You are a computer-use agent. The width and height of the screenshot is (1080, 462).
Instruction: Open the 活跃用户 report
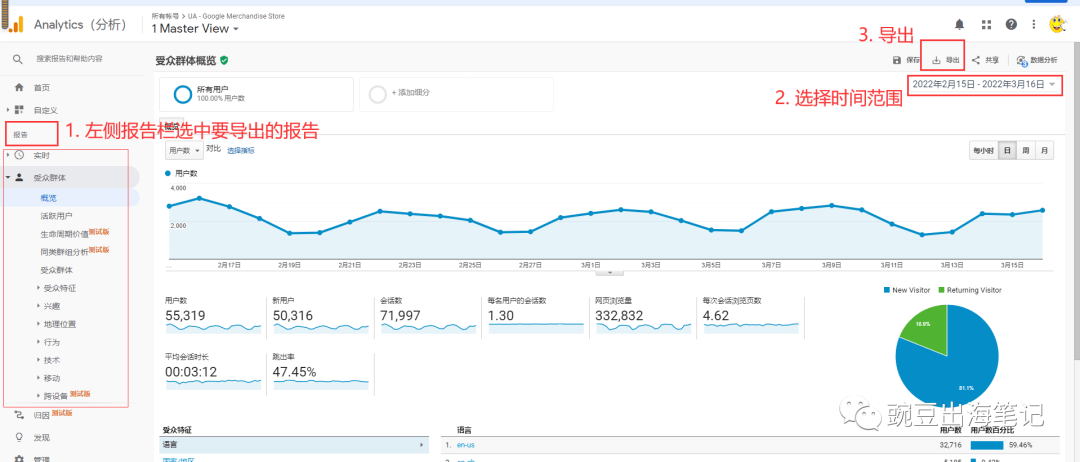click(x=56, y=215)
